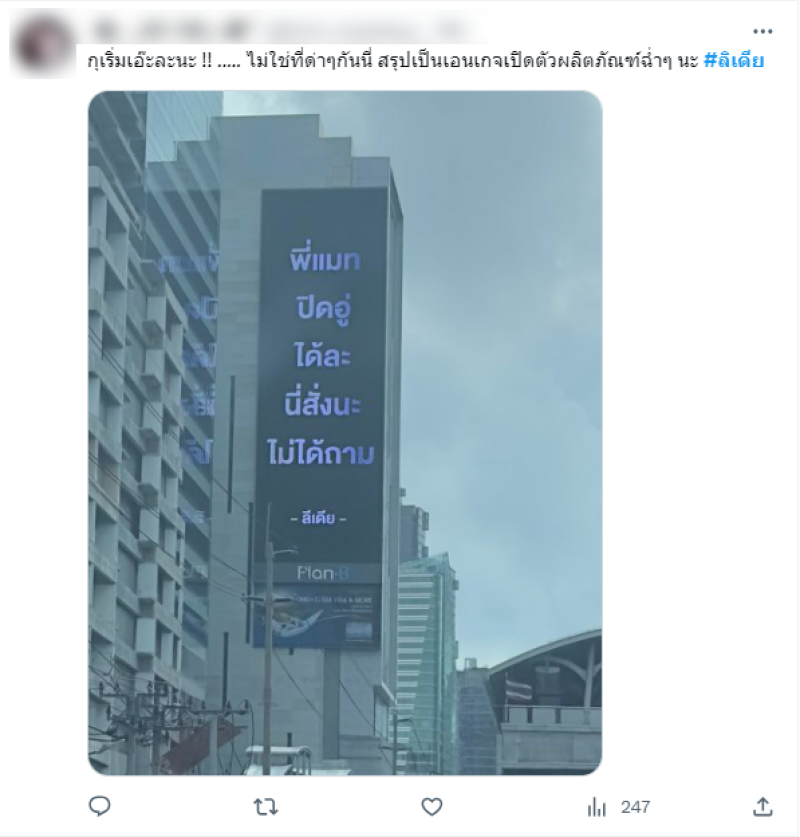Image resolution: width=800 pixels, height=837 pixels.
Task: Click the Thai flag in the photo
Action: (519, 689)
